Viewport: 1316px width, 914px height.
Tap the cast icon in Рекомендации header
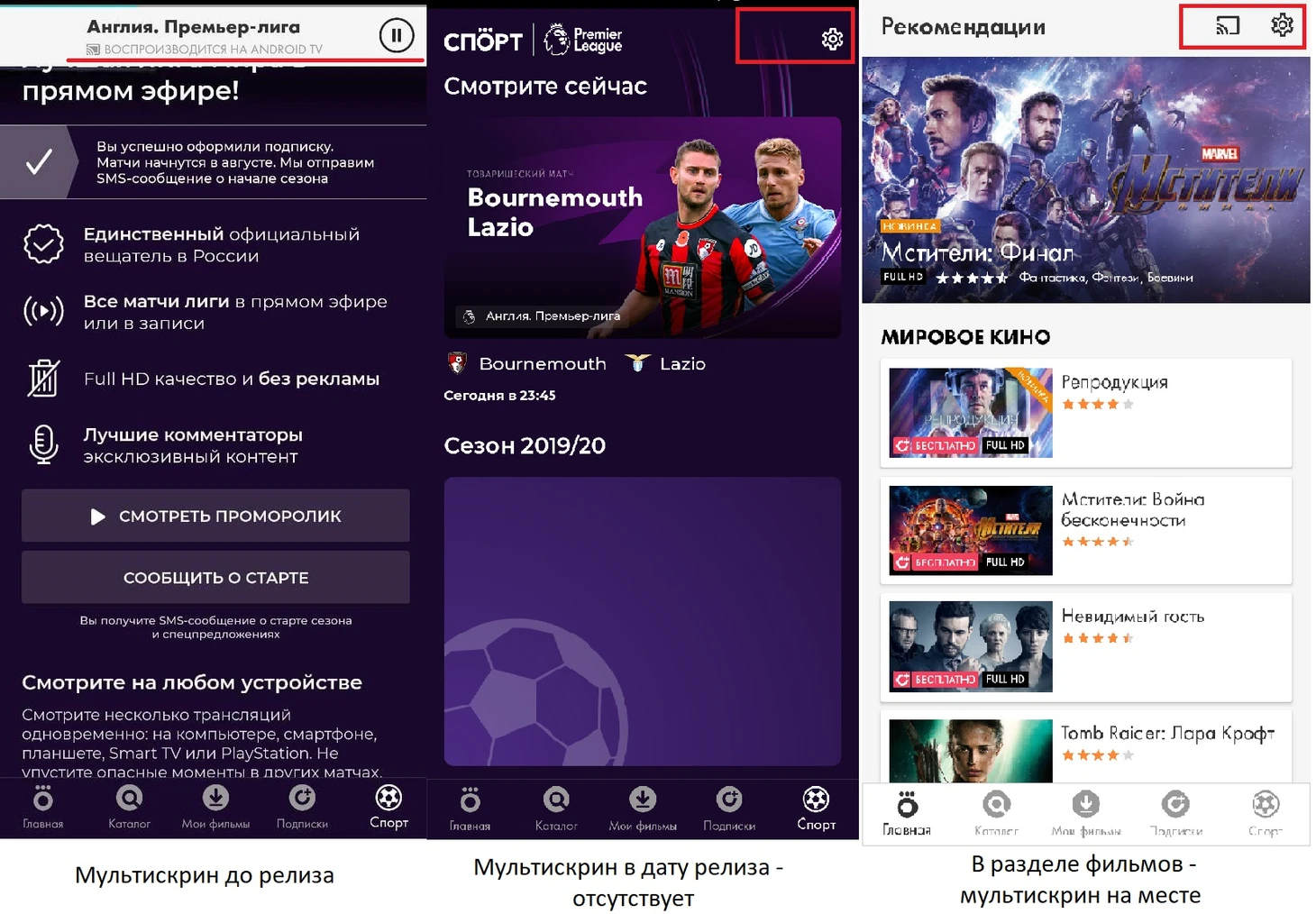(x=1228, y=25)
